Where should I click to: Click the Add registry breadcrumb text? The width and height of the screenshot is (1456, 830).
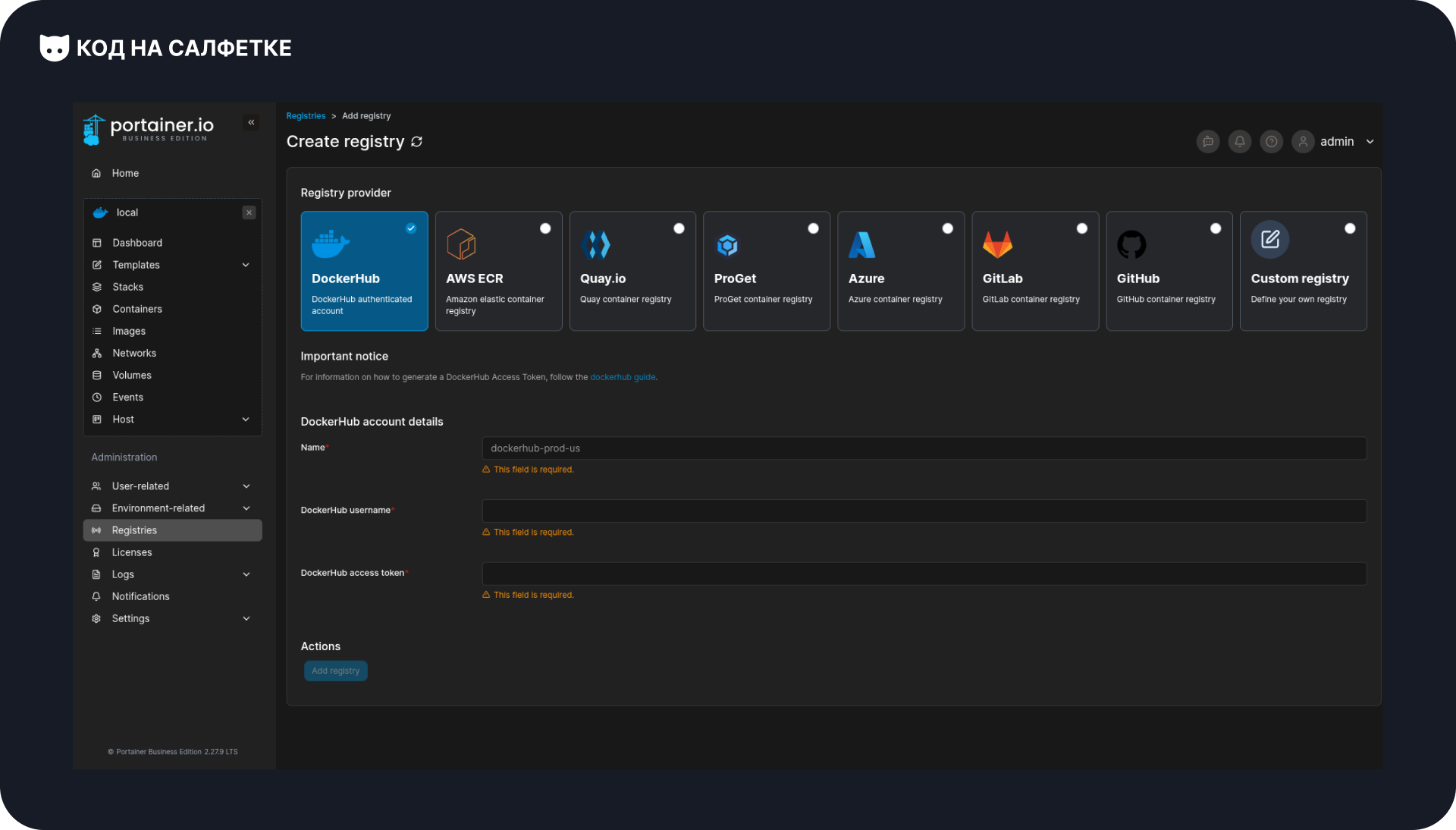tap(366, 116)
